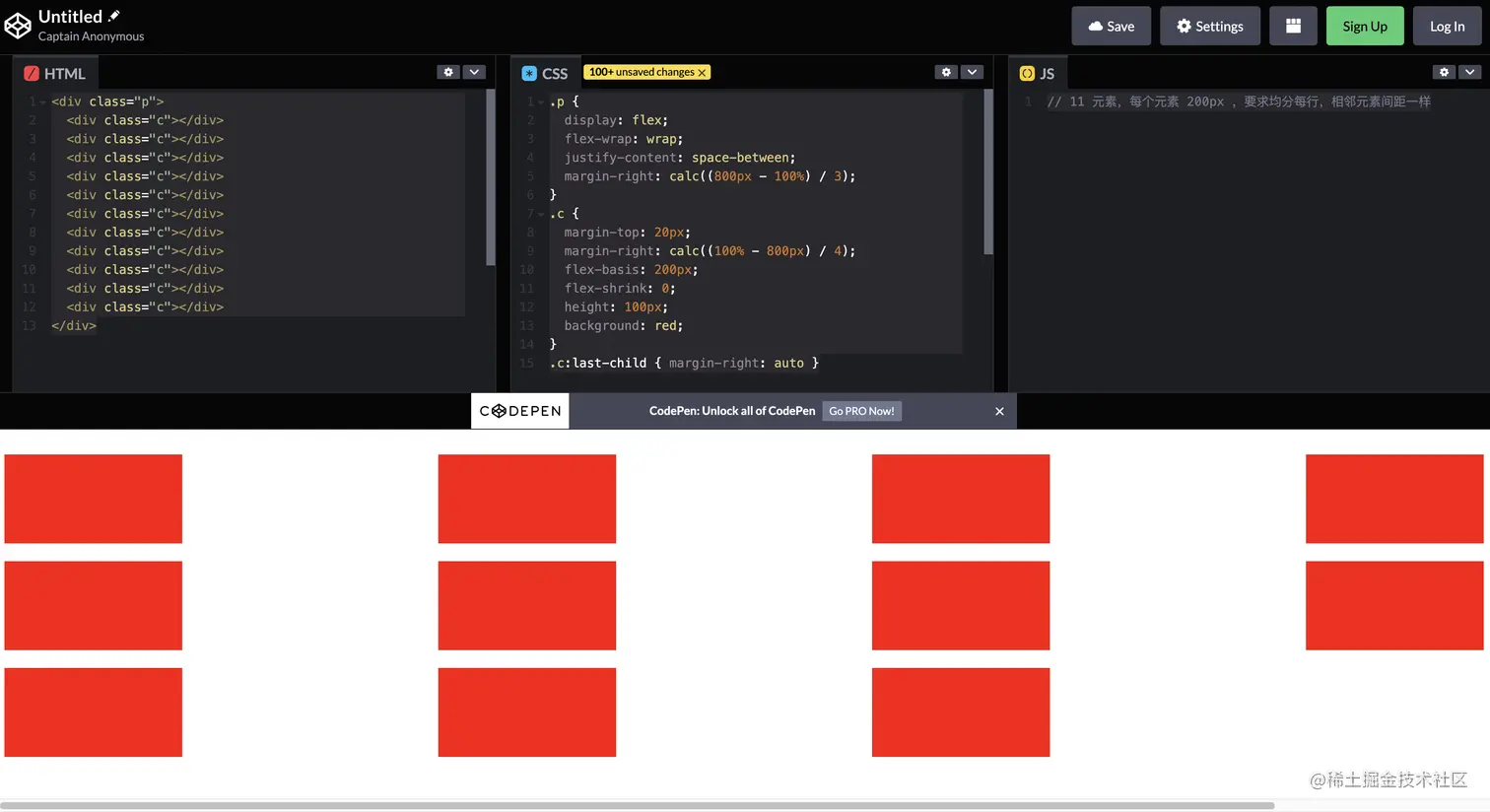The width and height of the screenshot is (1490, 812).
Task: Expand the JS editor dropdown menu
Action: pyautogui.click(x=1469, y=72)
